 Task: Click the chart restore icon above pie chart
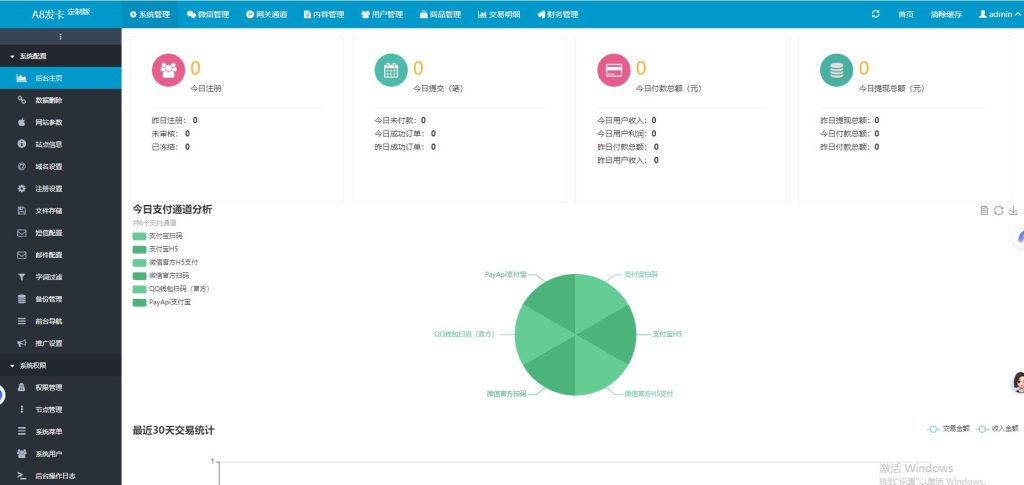tap(999, 210)
